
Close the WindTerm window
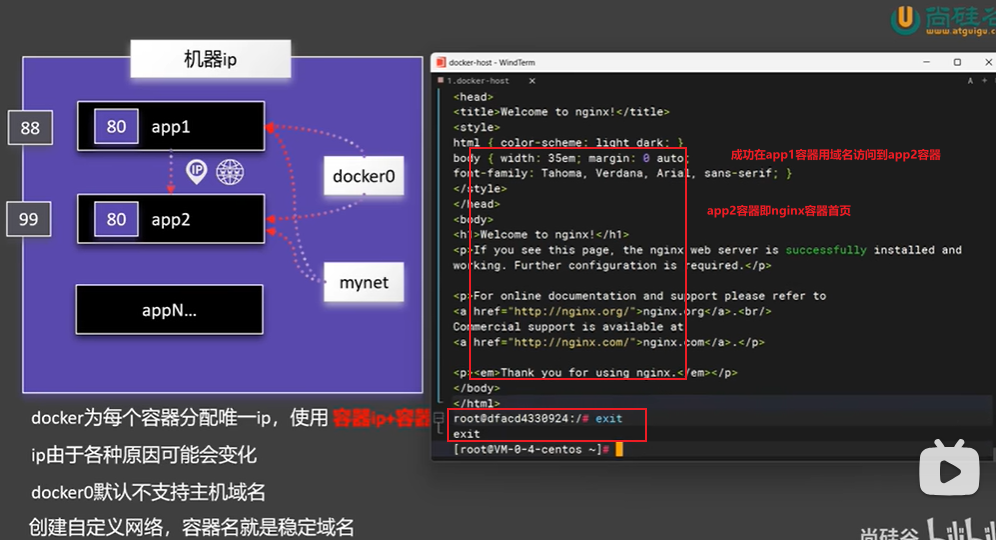(x=988, y=62)
